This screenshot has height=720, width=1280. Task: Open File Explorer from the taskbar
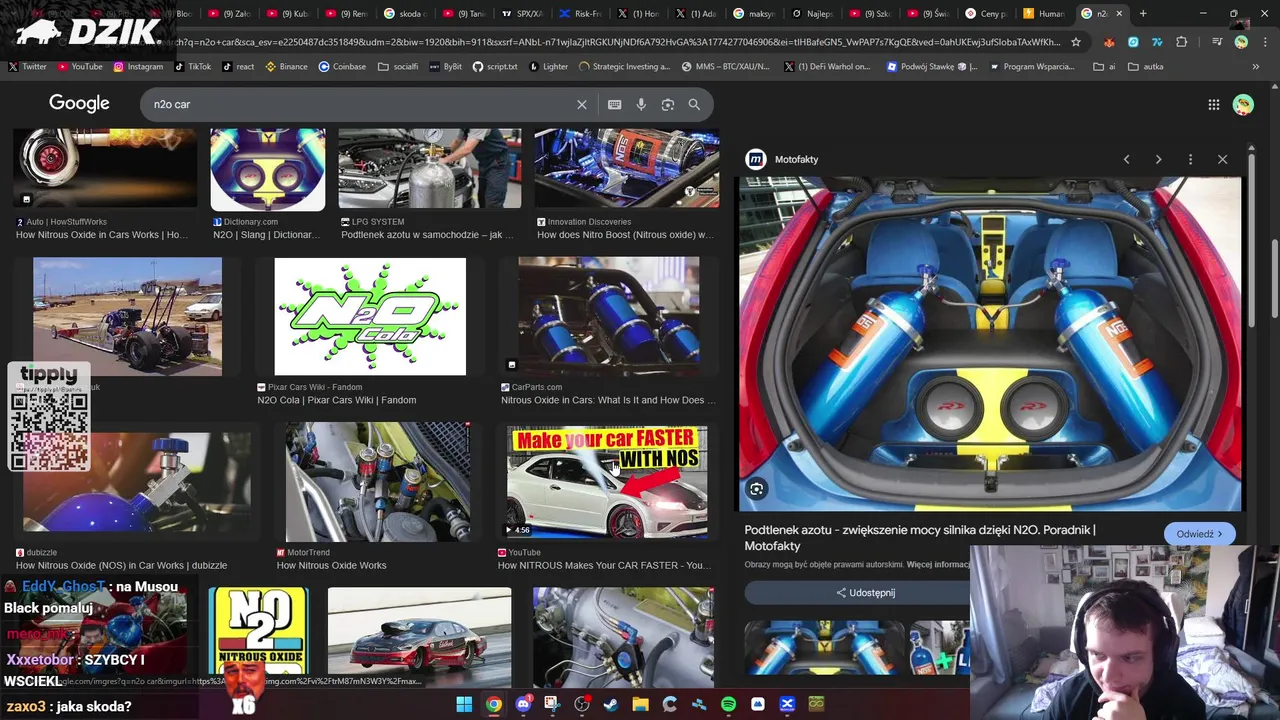point(640,704)
